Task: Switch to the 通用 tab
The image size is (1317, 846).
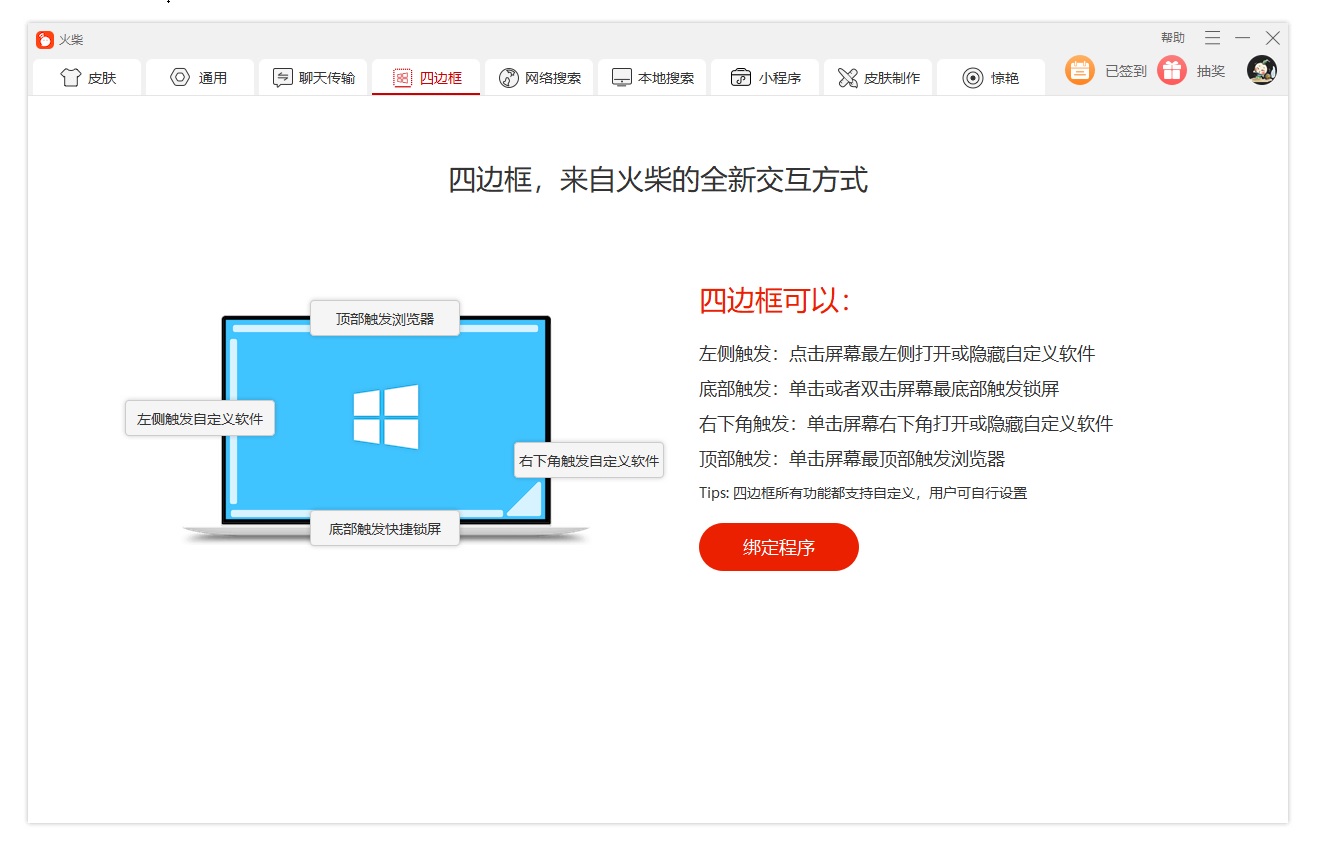Action: [200, 76]
